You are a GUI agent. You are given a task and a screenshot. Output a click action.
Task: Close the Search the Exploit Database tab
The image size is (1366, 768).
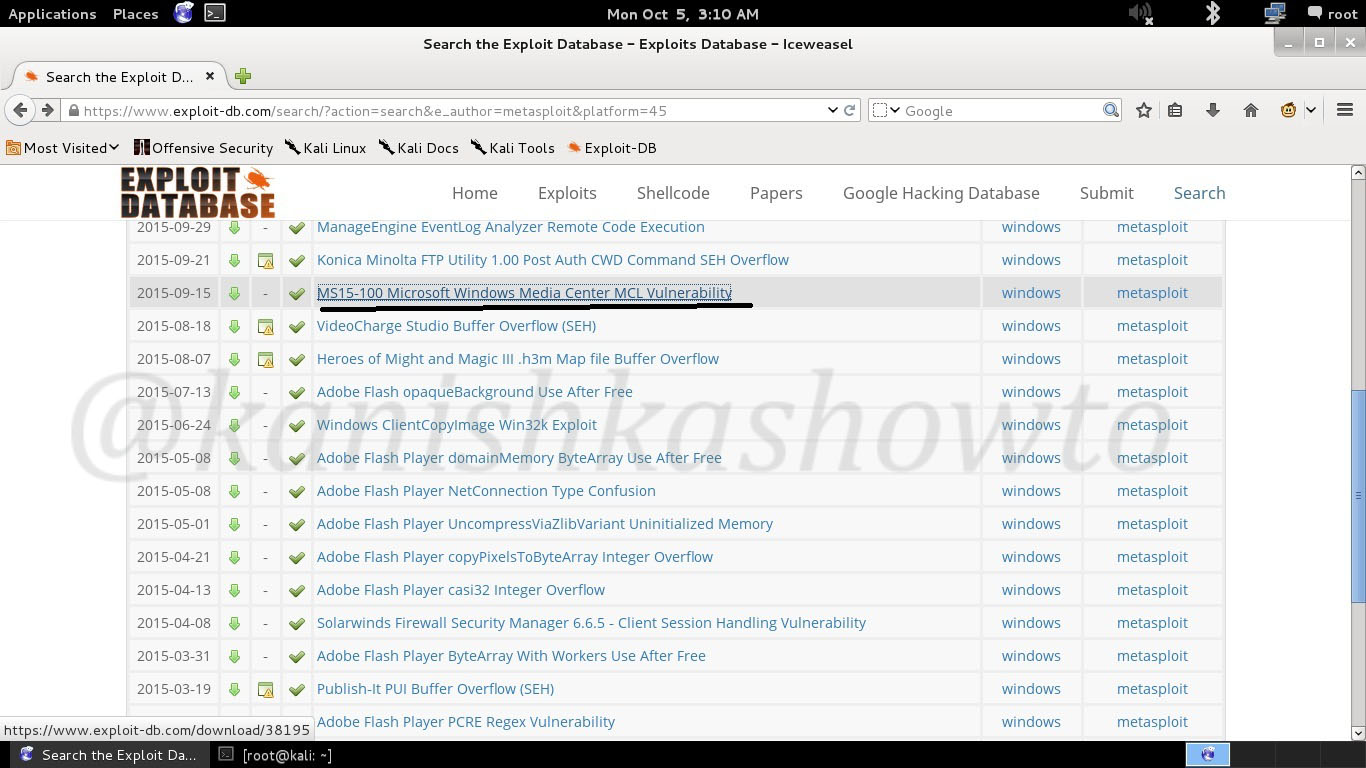210,76
